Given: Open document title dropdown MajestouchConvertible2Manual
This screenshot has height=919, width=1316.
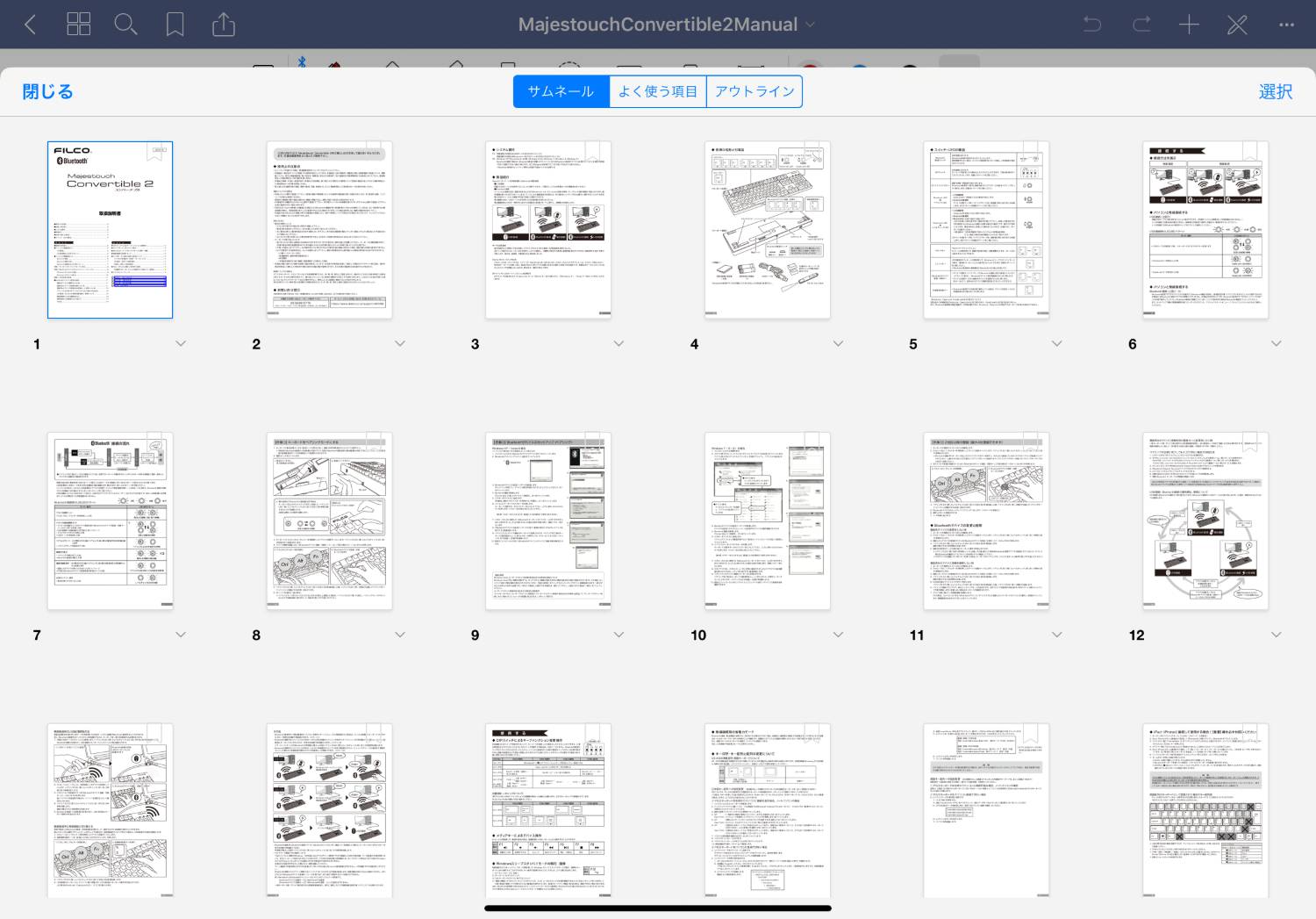Looking at the screenshot, I should [667, 25].
